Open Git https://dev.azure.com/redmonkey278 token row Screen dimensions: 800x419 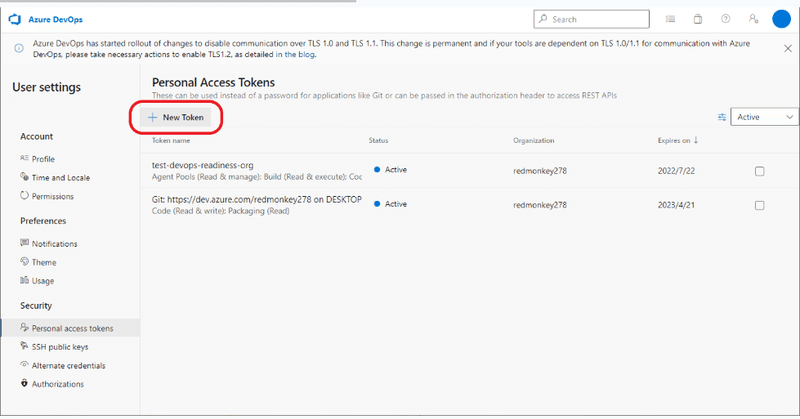tap(469, 205)
